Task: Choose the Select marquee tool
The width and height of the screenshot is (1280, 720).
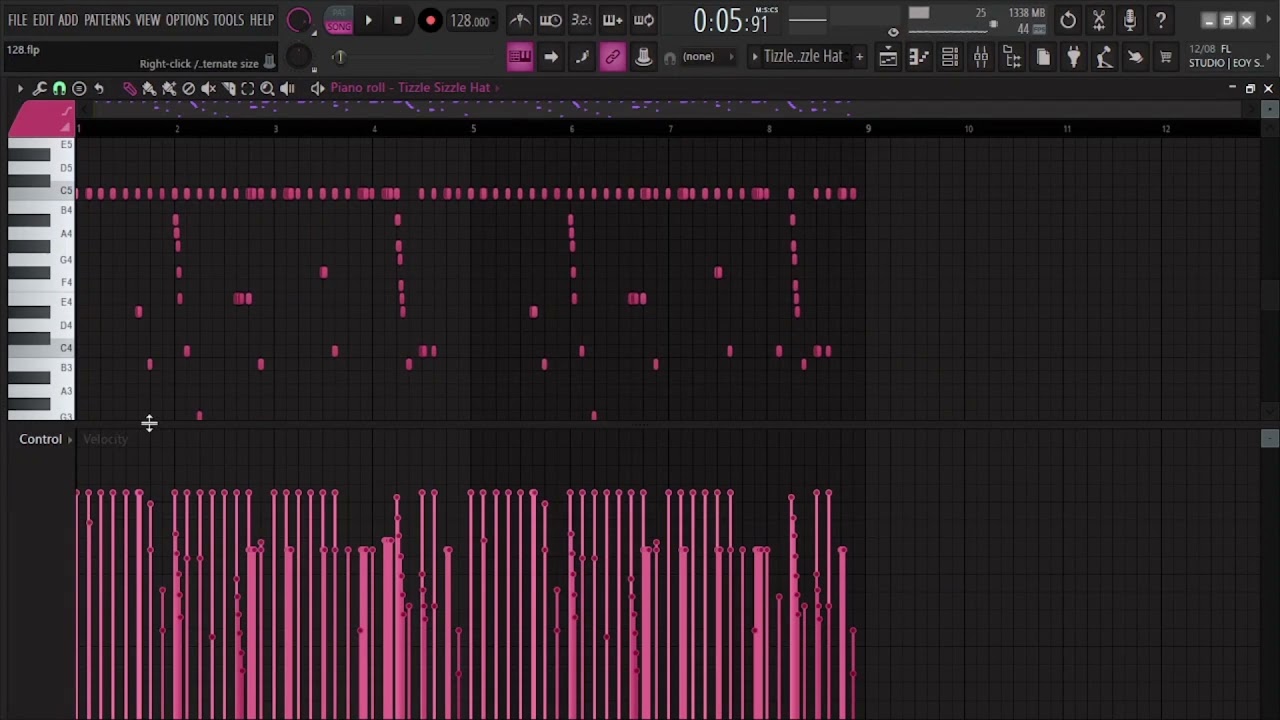Action: (248, 88)
